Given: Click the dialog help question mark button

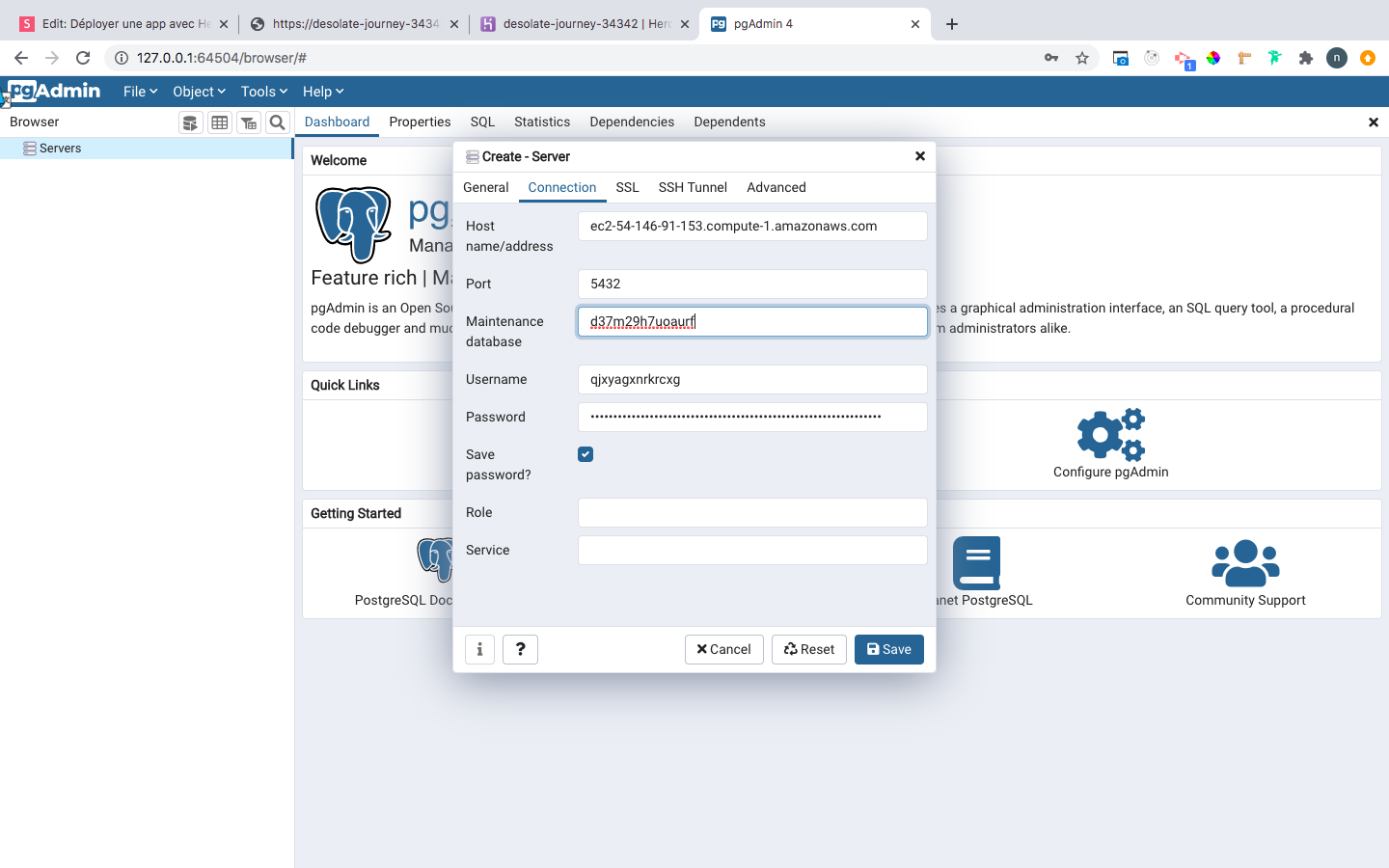Looking at the screenshot, I should (520, 649).
